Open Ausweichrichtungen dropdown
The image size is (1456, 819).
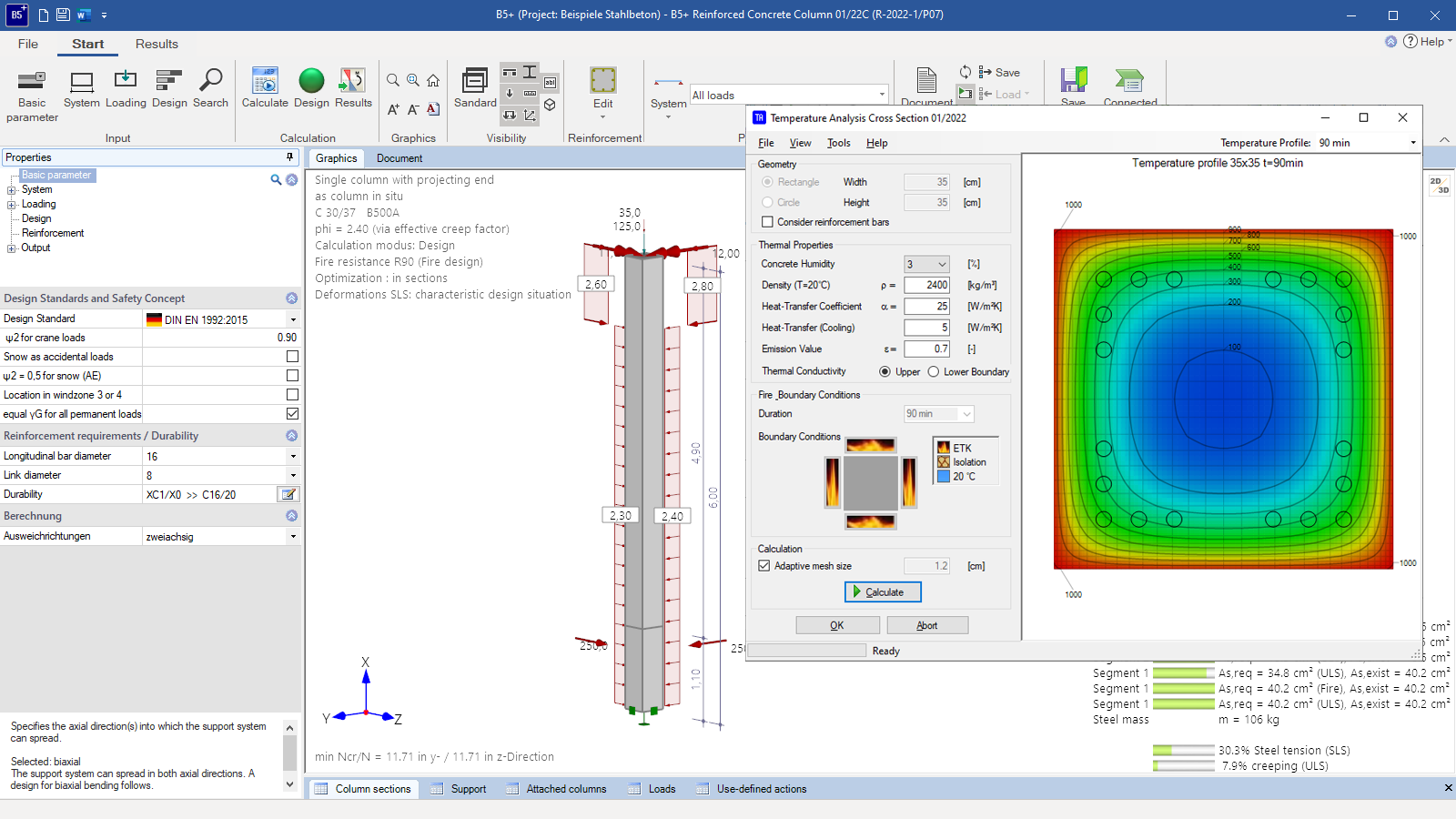click(x=293, y=536)
